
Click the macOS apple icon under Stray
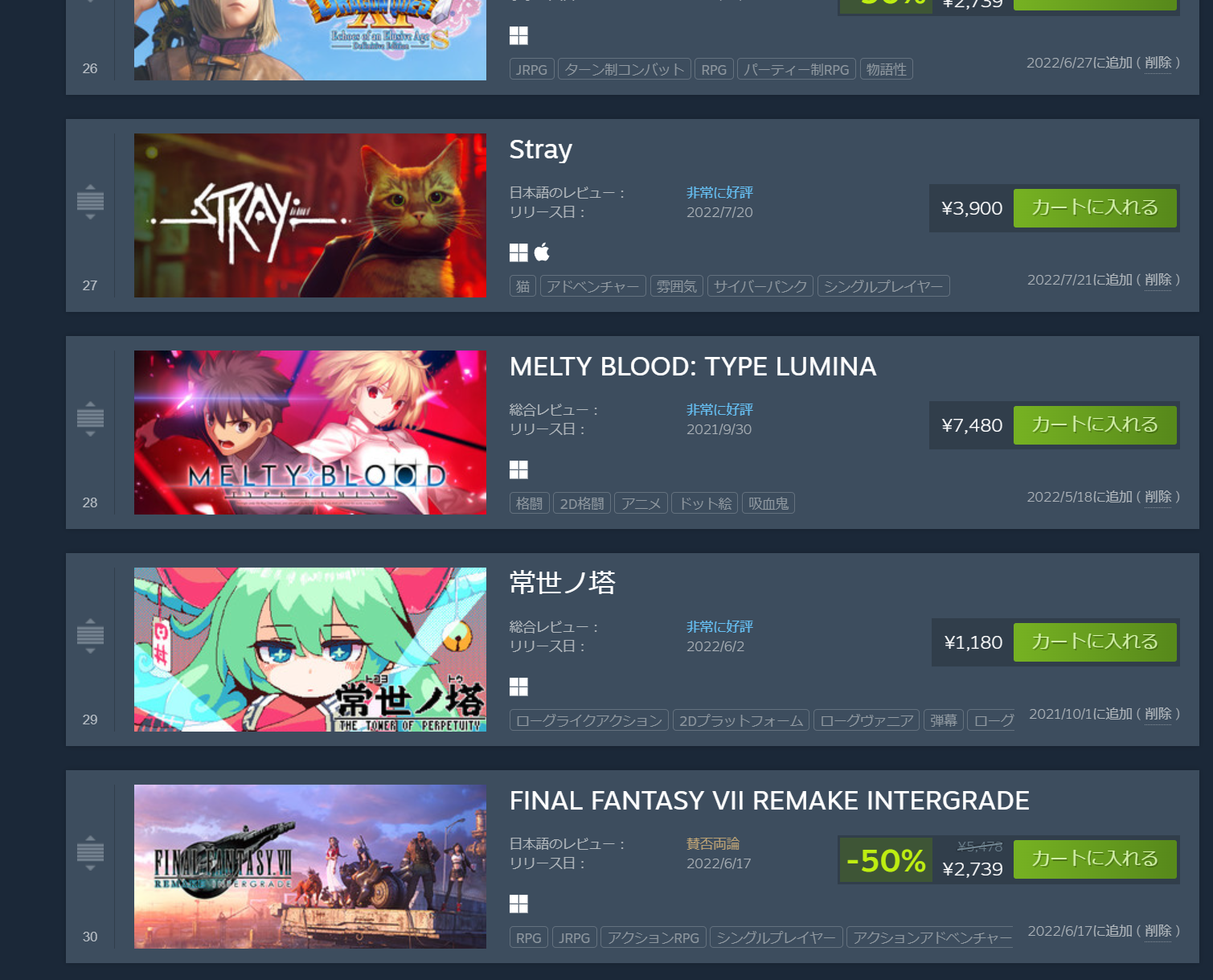click(x=543, y=252)
